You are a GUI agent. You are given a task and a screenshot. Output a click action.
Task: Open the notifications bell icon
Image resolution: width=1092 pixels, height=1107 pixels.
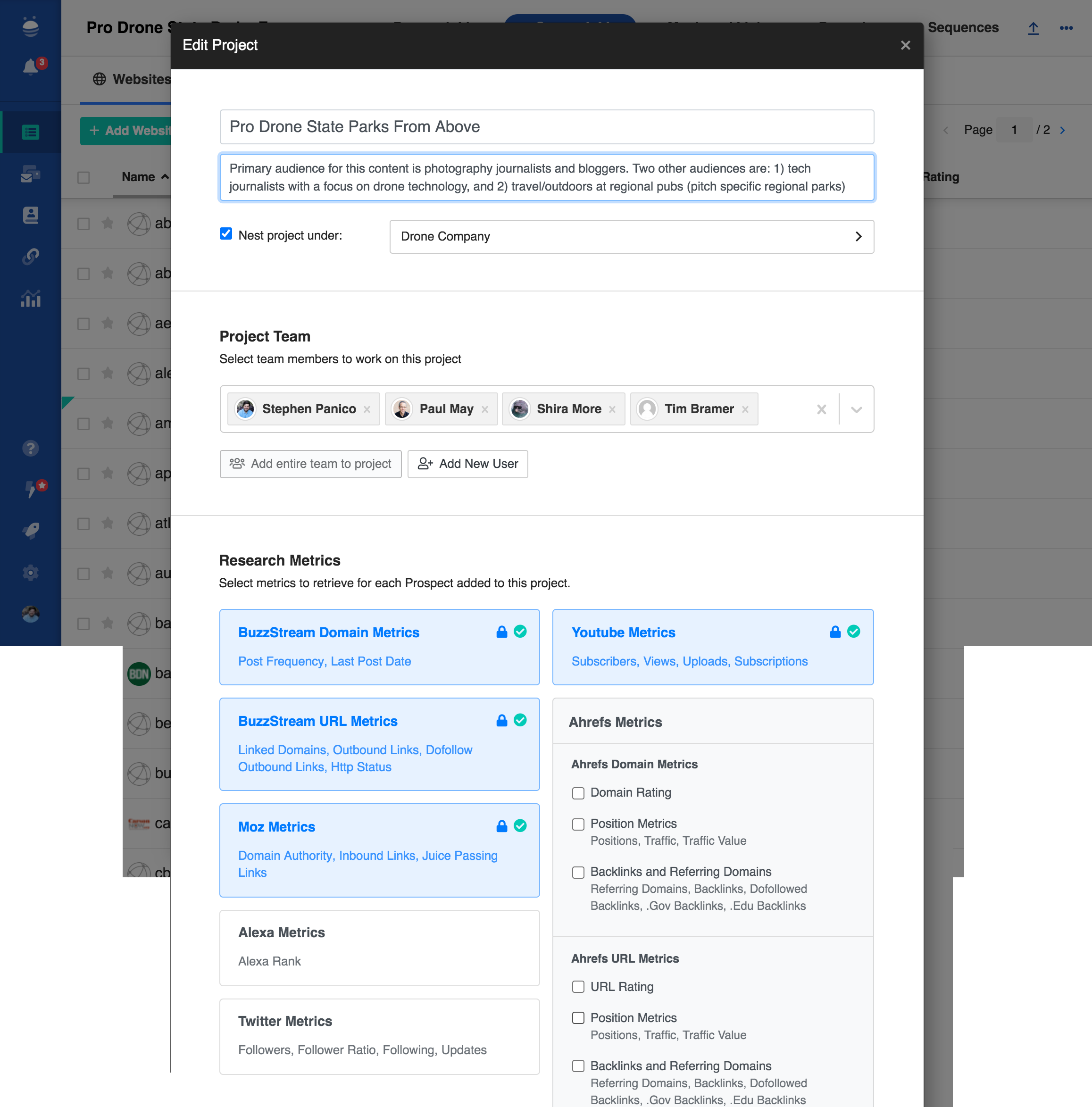tap(30, 67)
